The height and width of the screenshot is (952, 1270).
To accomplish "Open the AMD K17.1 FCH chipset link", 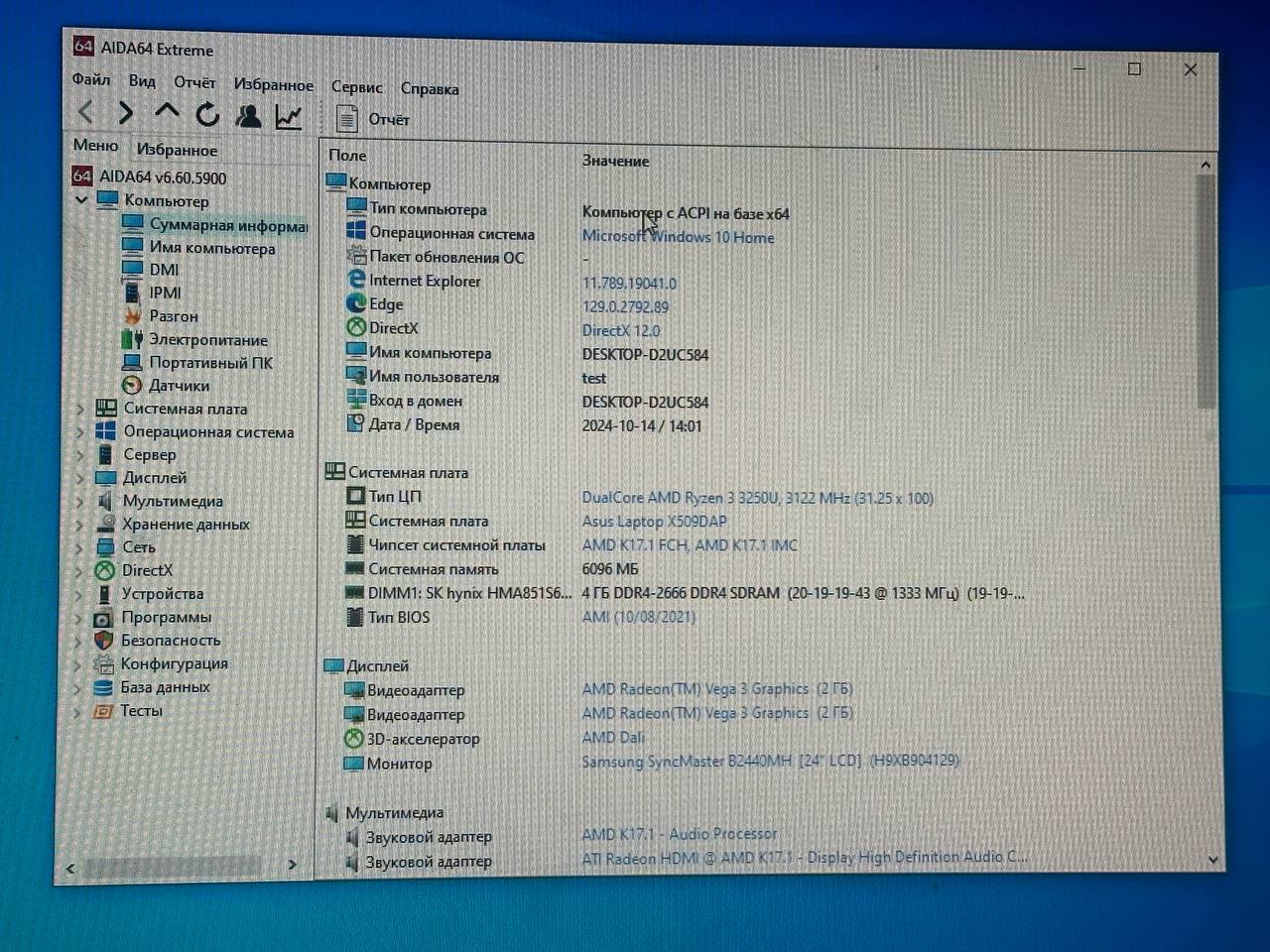I will click(690, 545).
